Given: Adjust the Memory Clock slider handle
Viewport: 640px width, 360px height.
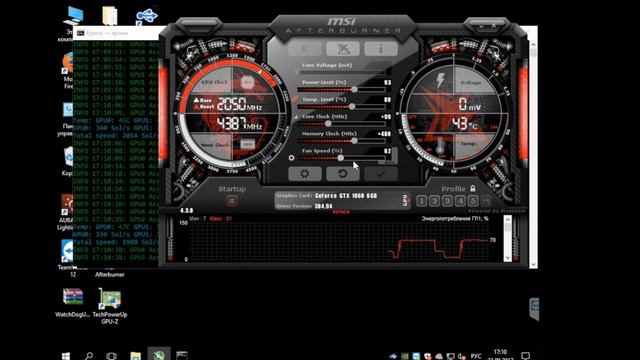Looking at the screenshot, I should coord(354,141).
